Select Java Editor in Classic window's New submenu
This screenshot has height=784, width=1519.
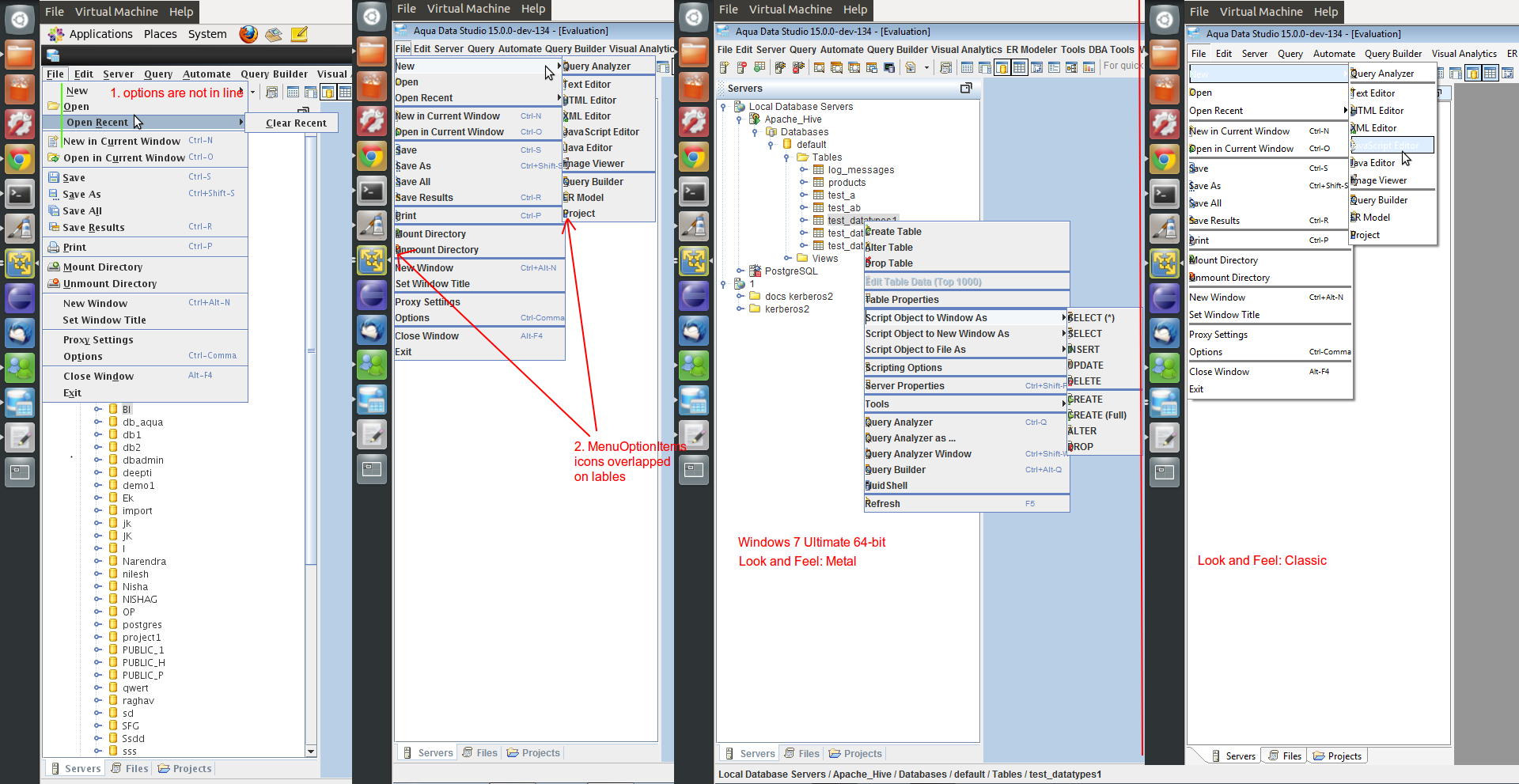tap(1392, 163)
